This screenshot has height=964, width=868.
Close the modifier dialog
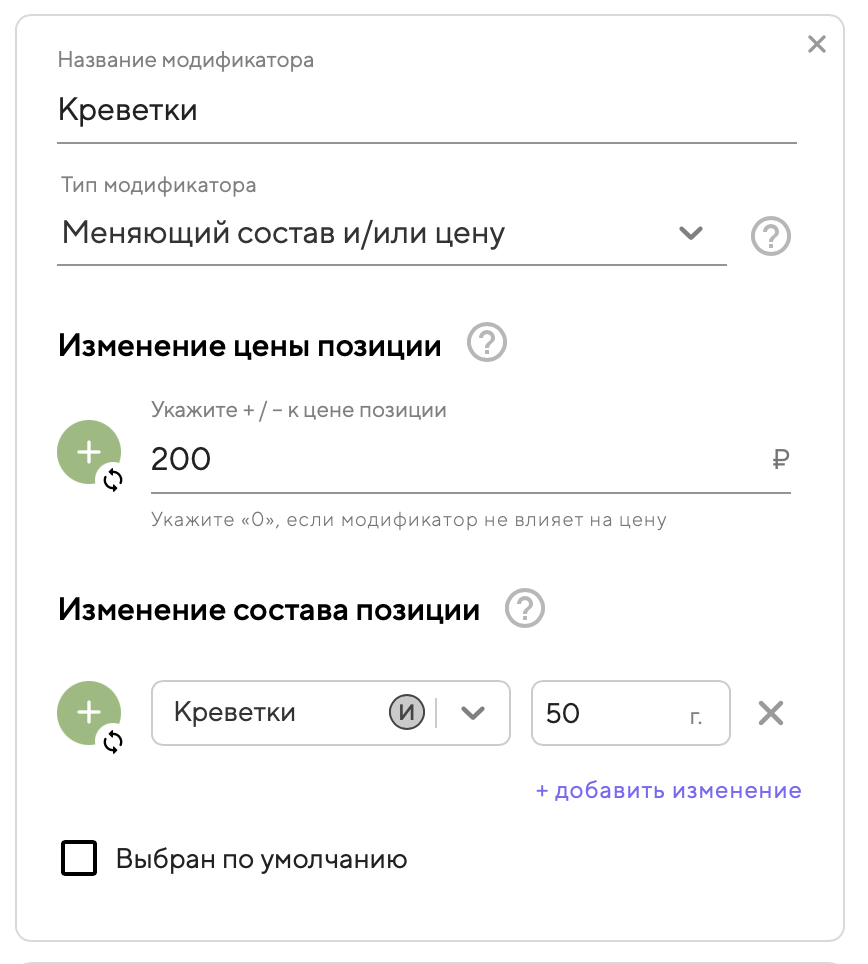click(817, 44)
